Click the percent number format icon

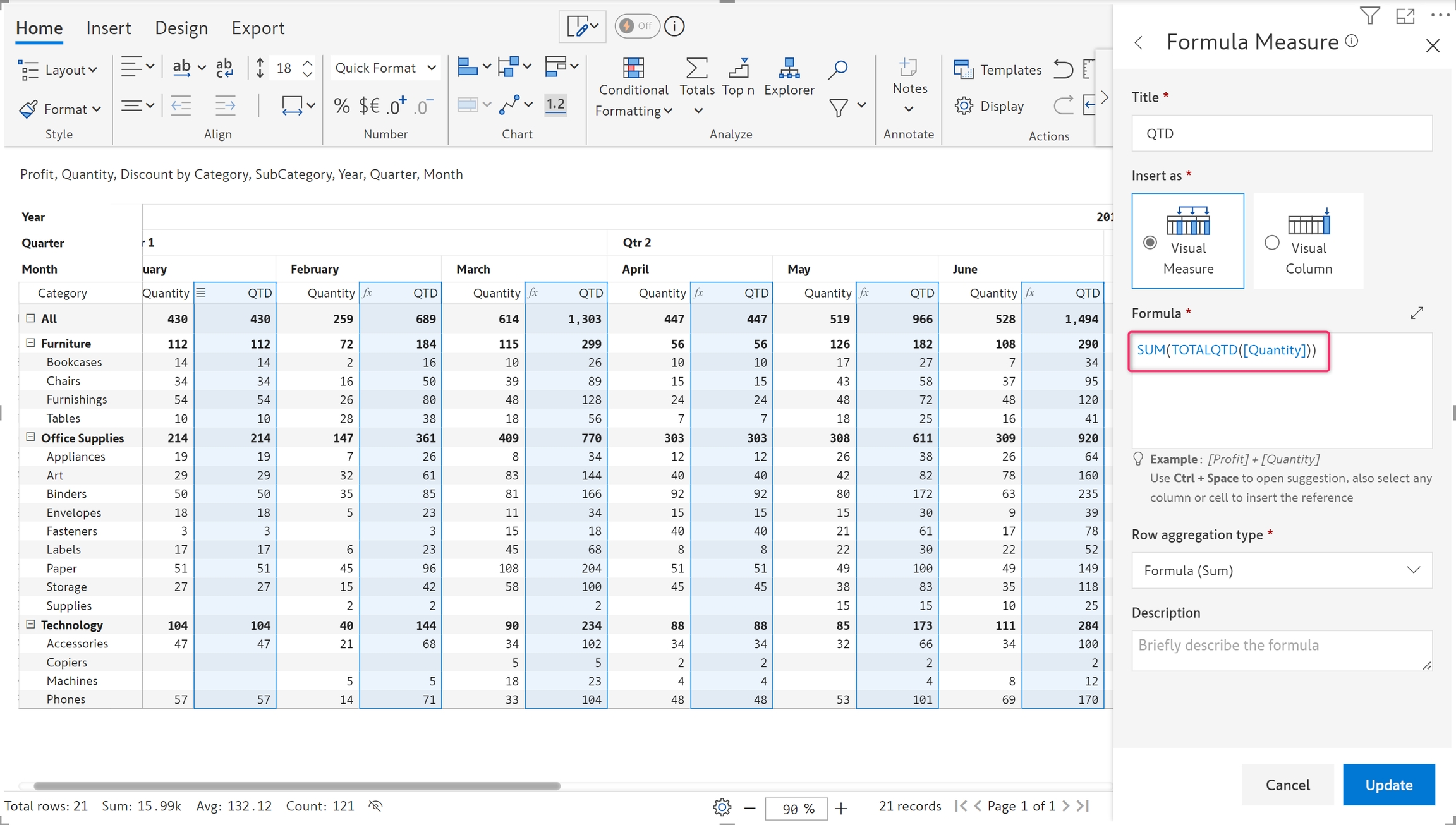tap(342, 105)
